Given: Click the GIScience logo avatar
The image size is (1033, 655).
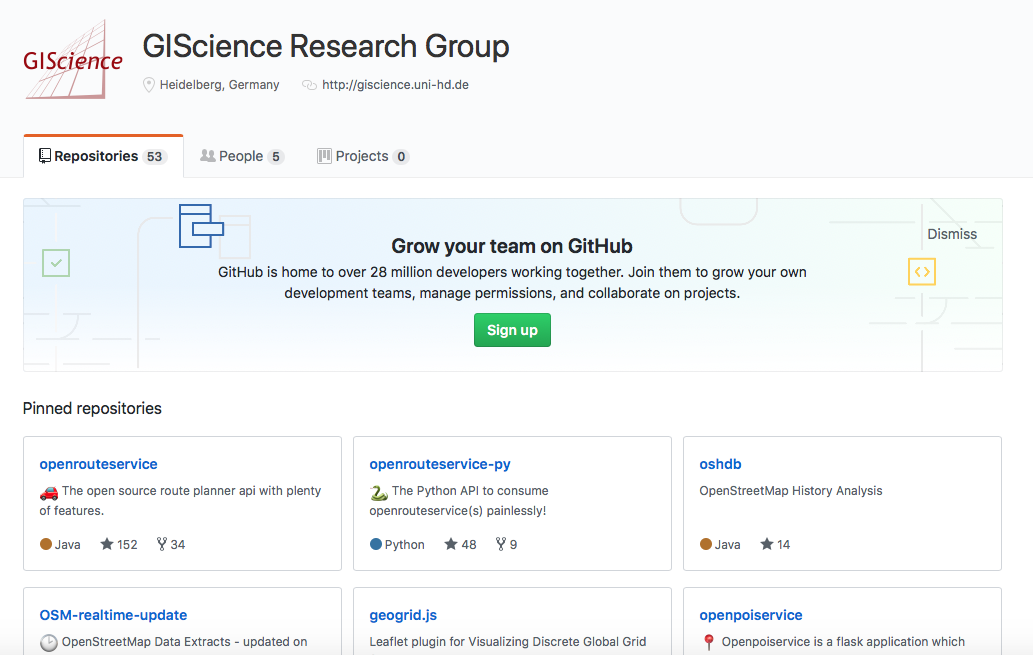Looking at the screenshot, I should click(73, 60).
